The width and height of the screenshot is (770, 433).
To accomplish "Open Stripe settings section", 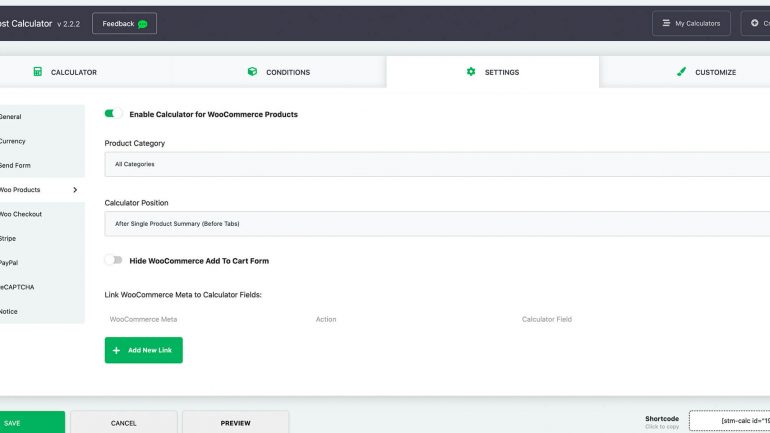I will click(x=42, y=239).
